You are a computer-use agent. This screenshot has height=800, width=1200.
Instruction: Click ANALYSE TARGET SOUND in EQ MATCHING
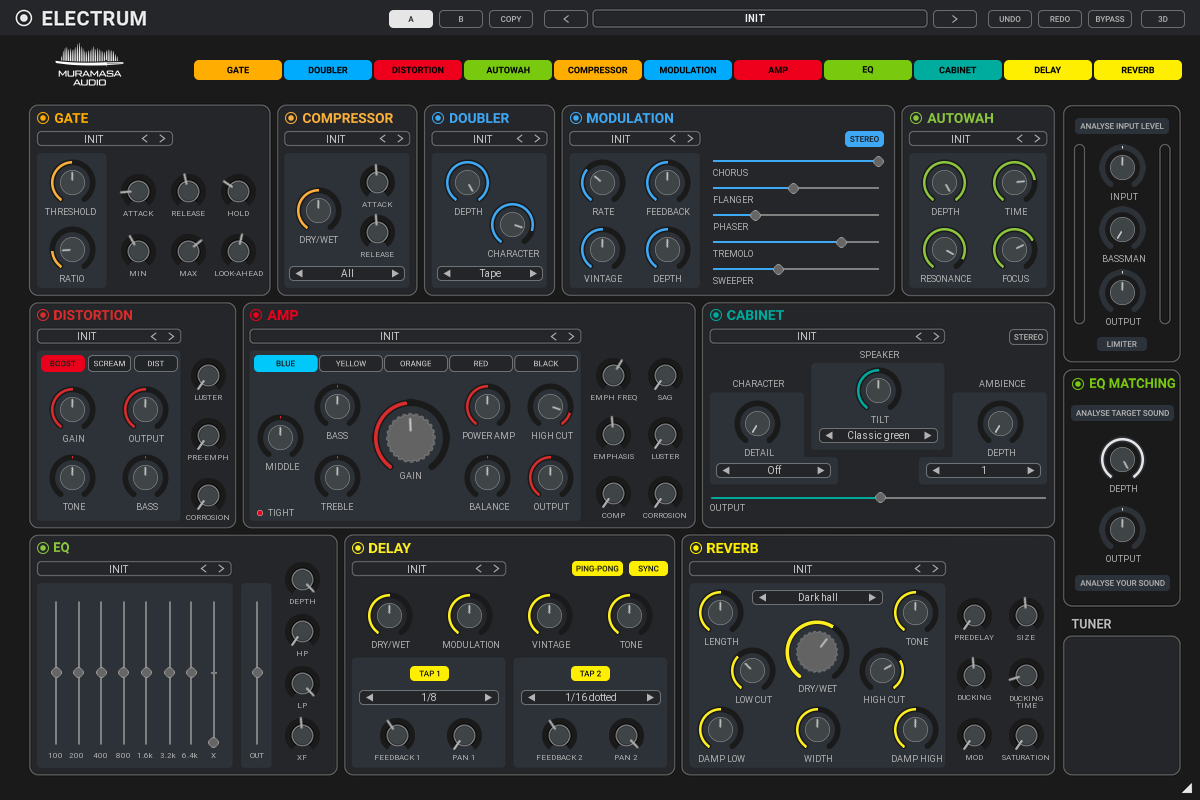1122,412
